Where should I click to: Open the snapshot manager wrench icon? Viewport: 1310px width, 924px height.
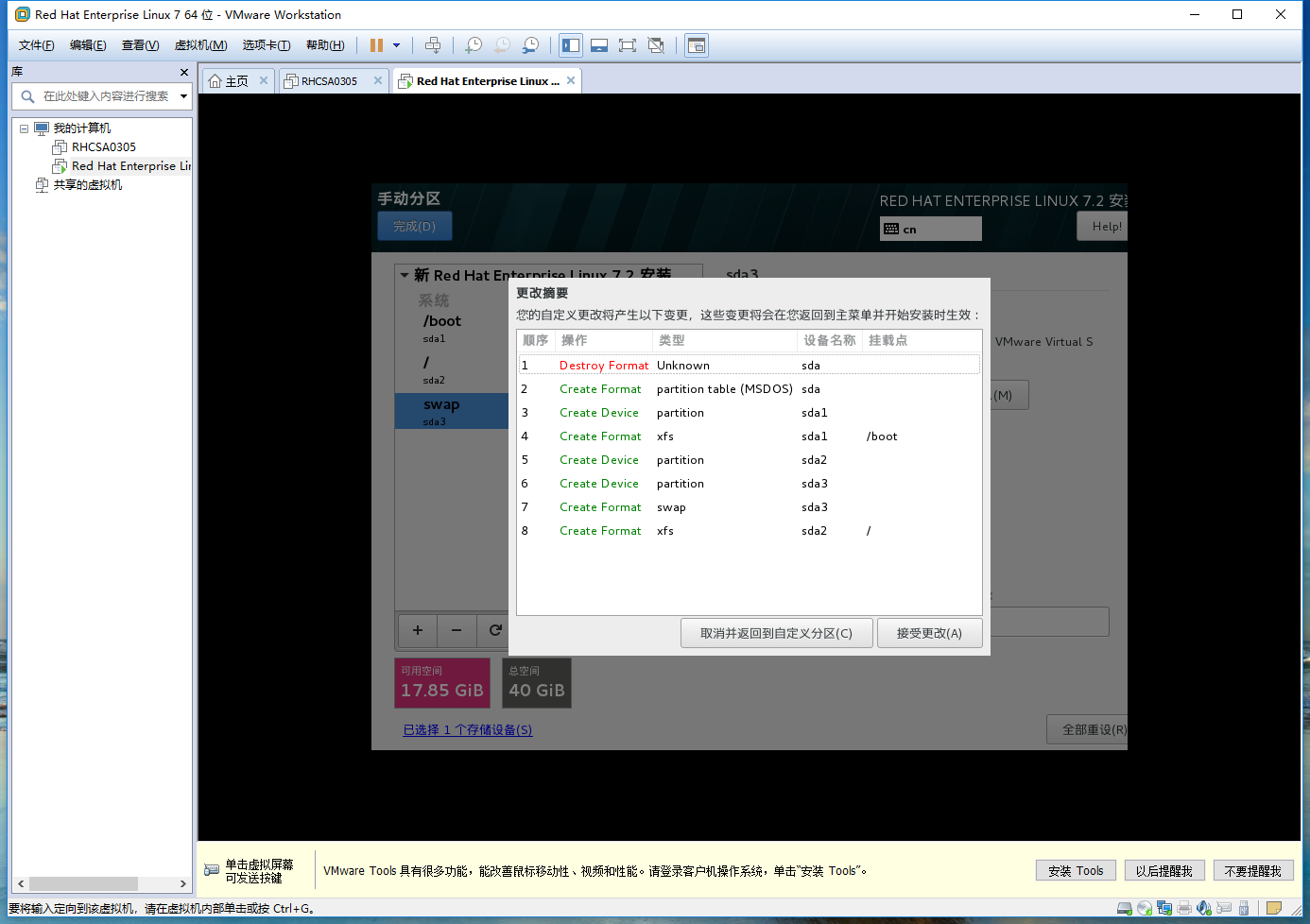[x=531, y=45]
